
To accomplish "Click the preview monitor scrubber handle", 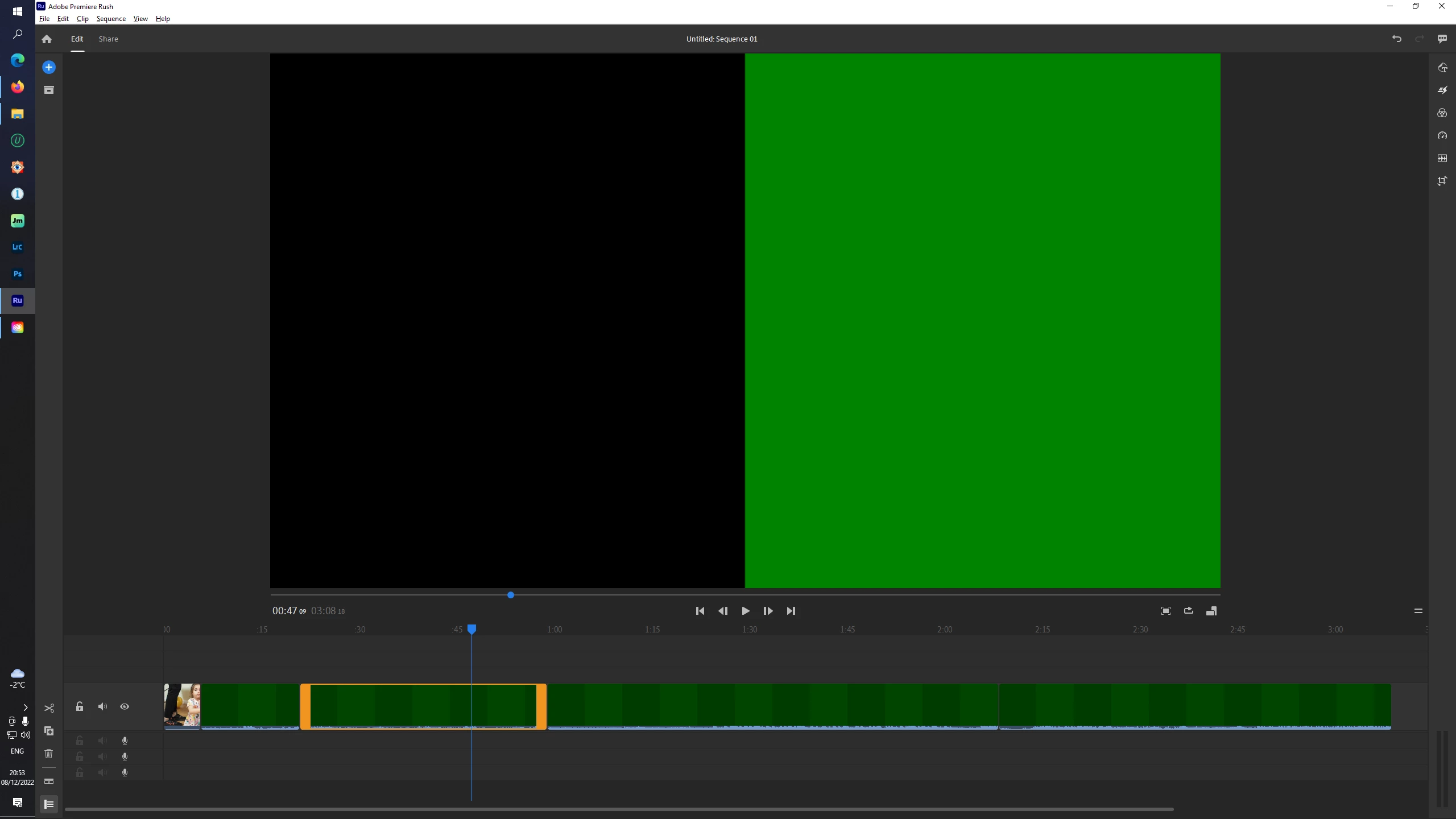I will [511, 595].
